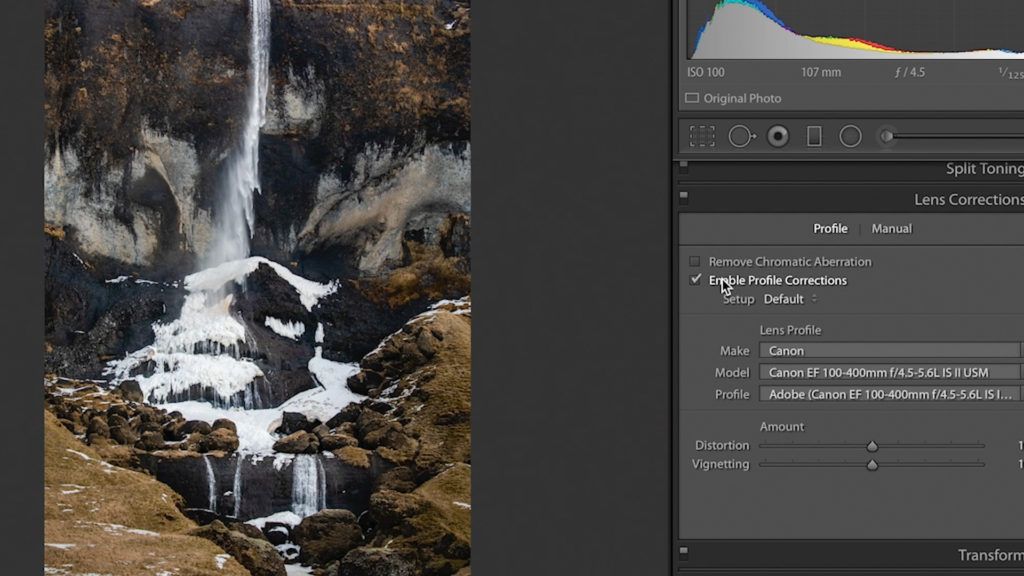Select the Spot Removal tool
The height and width of the screenshot is (576, 1024).
click(742, 135)
